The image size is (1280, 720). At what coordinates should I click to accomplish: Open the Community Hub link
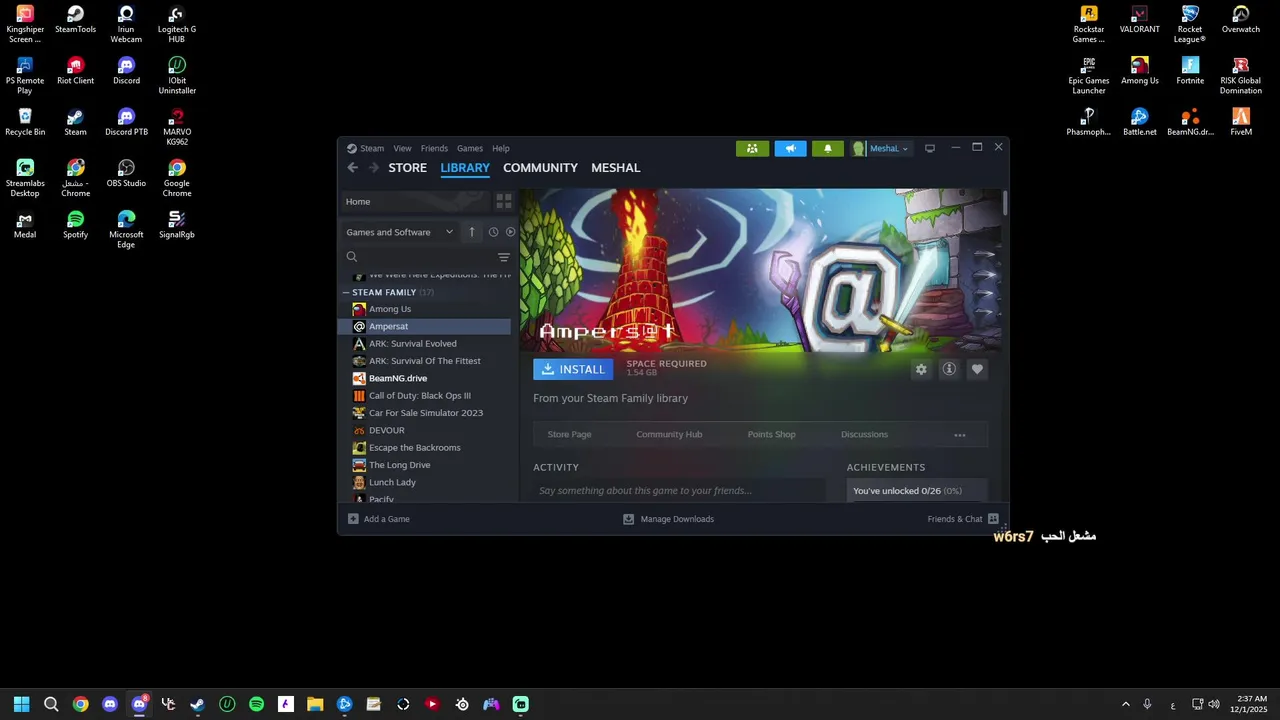(669, 435)
